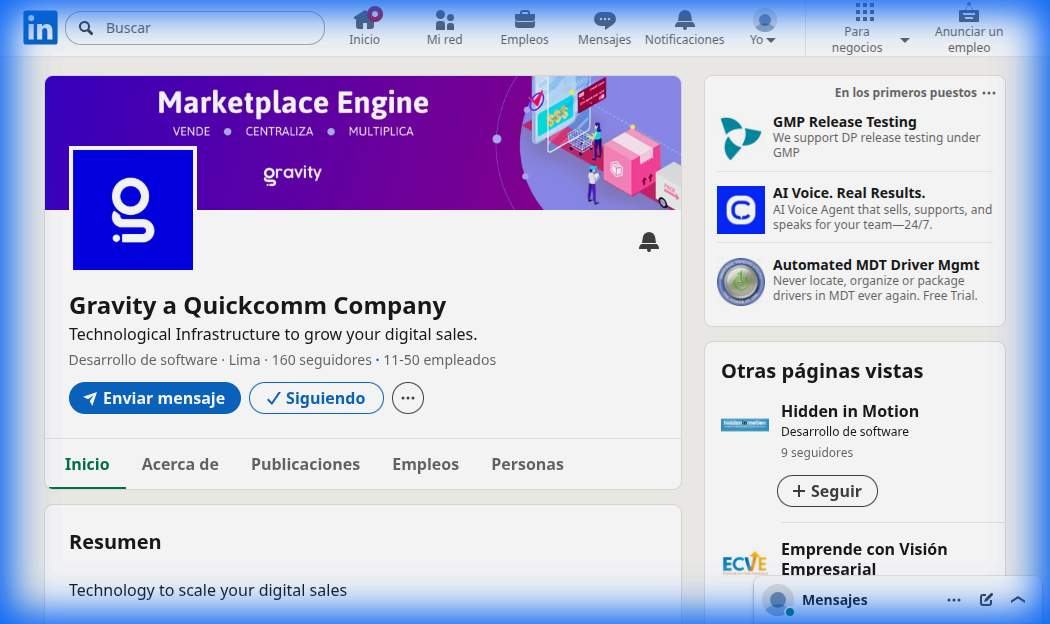Go to Inicio in top navigation bar

pos(364,27)
